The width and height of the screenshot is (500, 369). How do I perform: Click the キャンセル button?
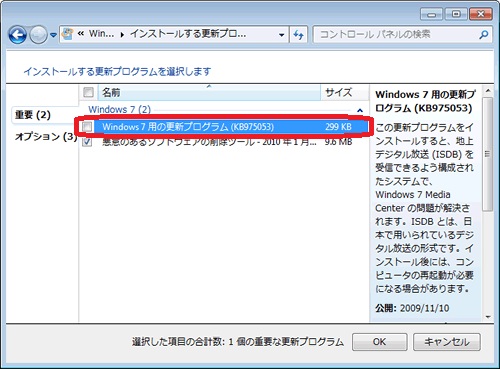[447, 342]
